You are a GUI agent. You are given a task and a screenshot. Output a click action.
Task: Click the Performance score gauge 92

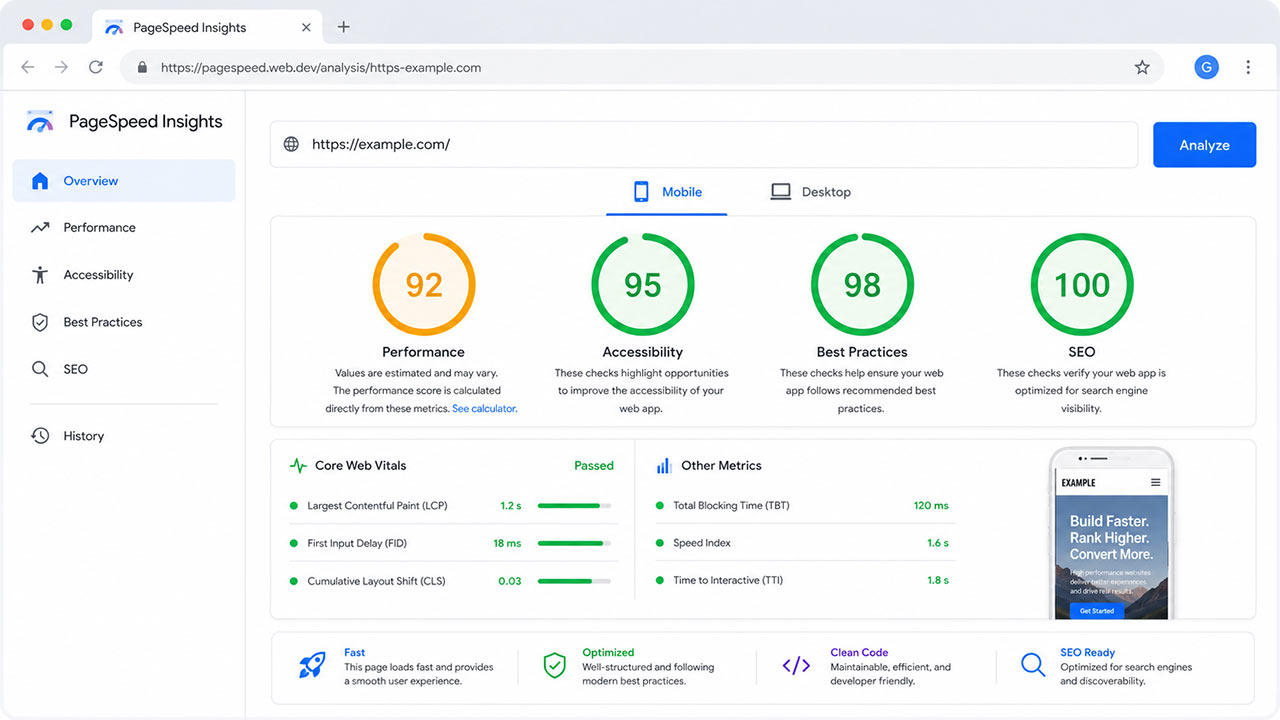pyautogui.click(x=424, y=285)
